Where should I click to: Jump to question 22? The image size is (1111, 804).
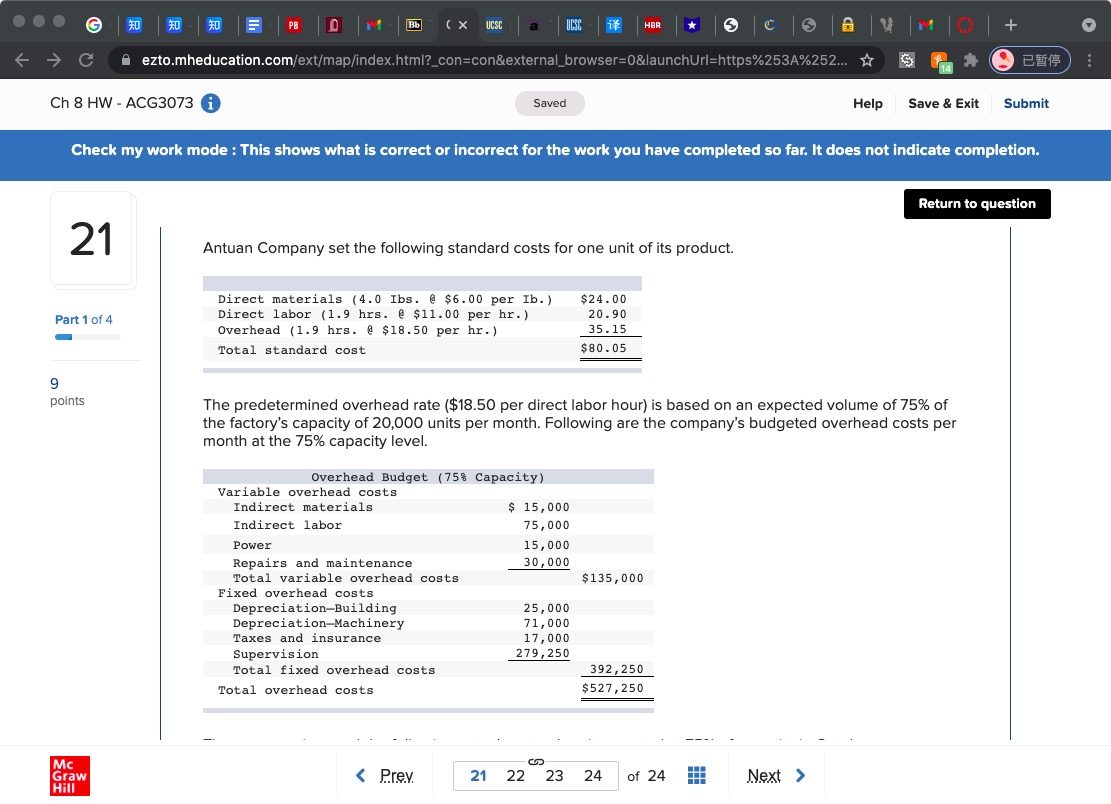click(x=516, y=775)
